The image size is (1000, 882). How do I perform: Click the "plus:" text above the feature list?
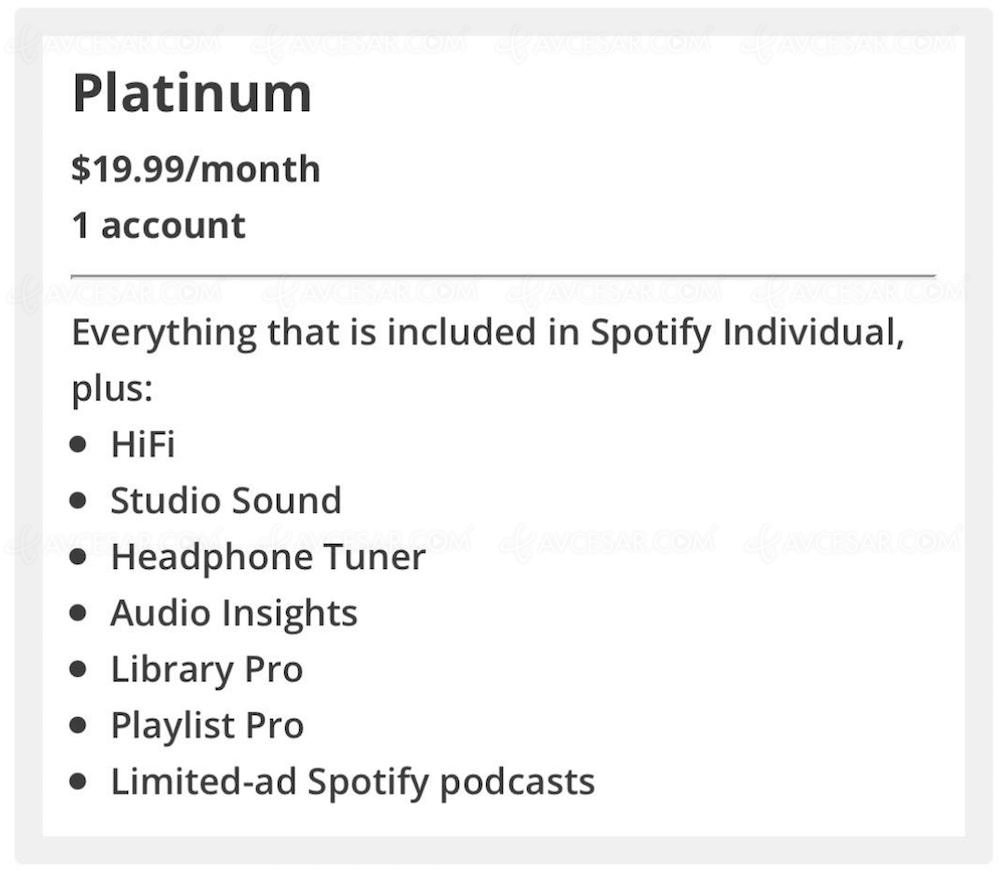coord(112,389)
